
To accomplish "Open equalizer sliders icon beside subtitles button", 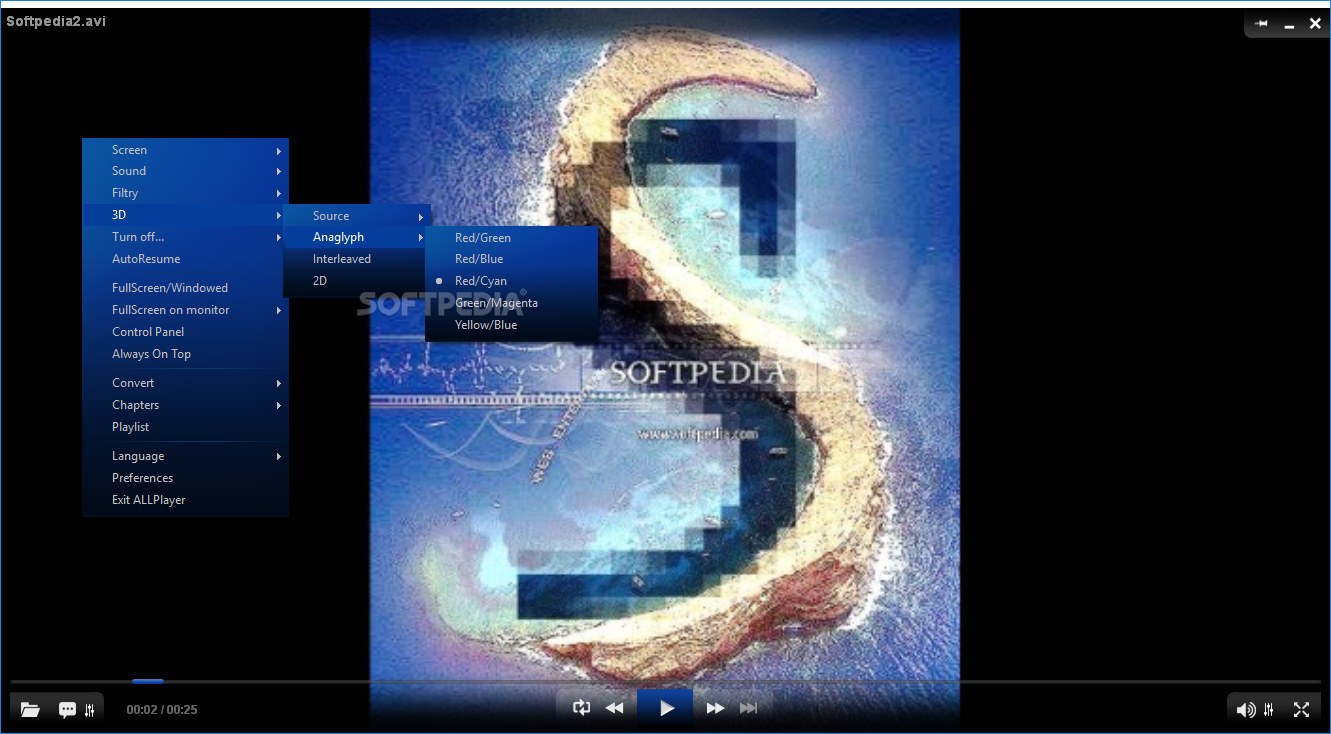I will pos(90,710).
